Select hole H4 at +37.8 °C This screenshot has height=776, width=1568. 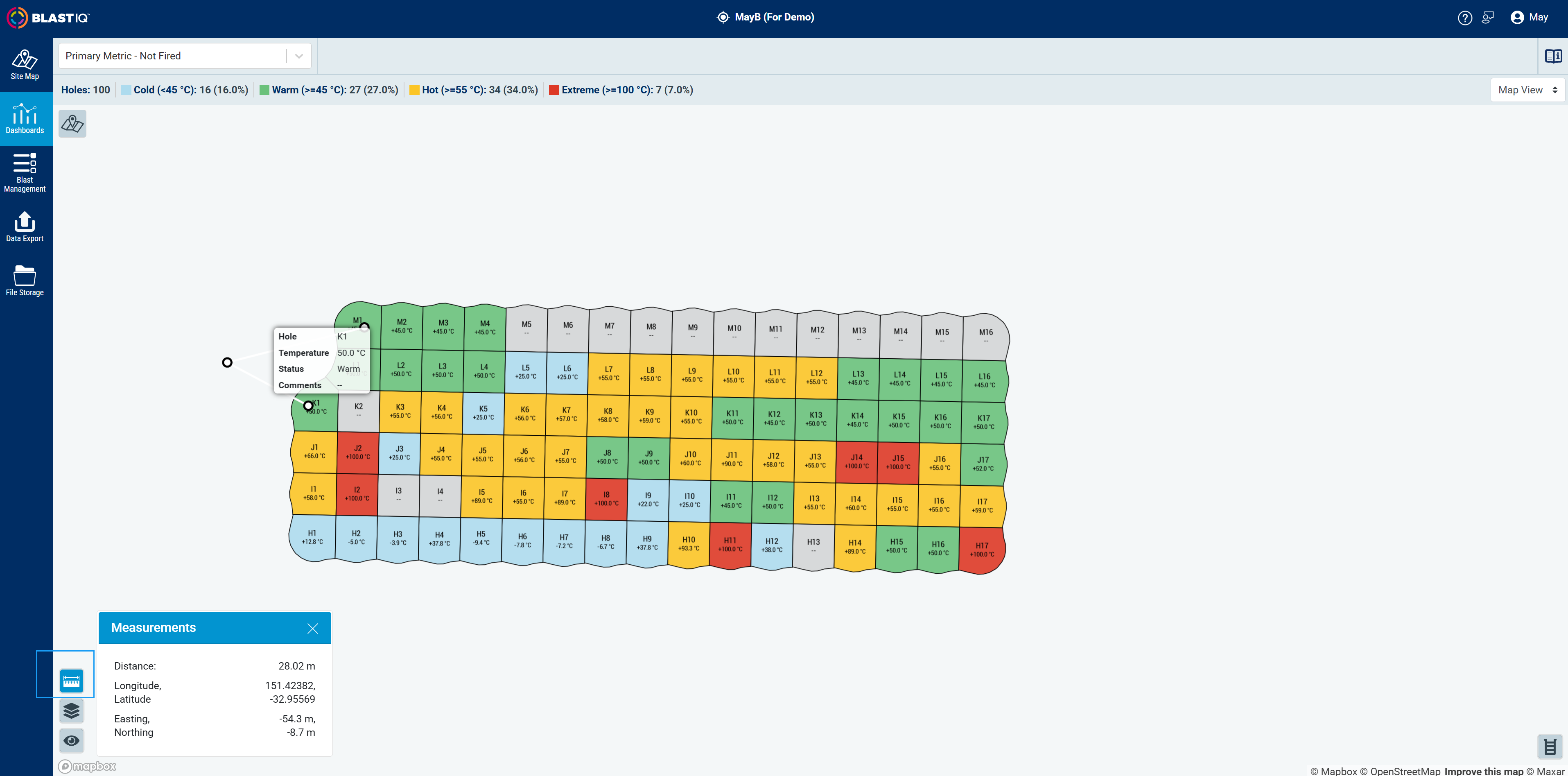(439, 539)
